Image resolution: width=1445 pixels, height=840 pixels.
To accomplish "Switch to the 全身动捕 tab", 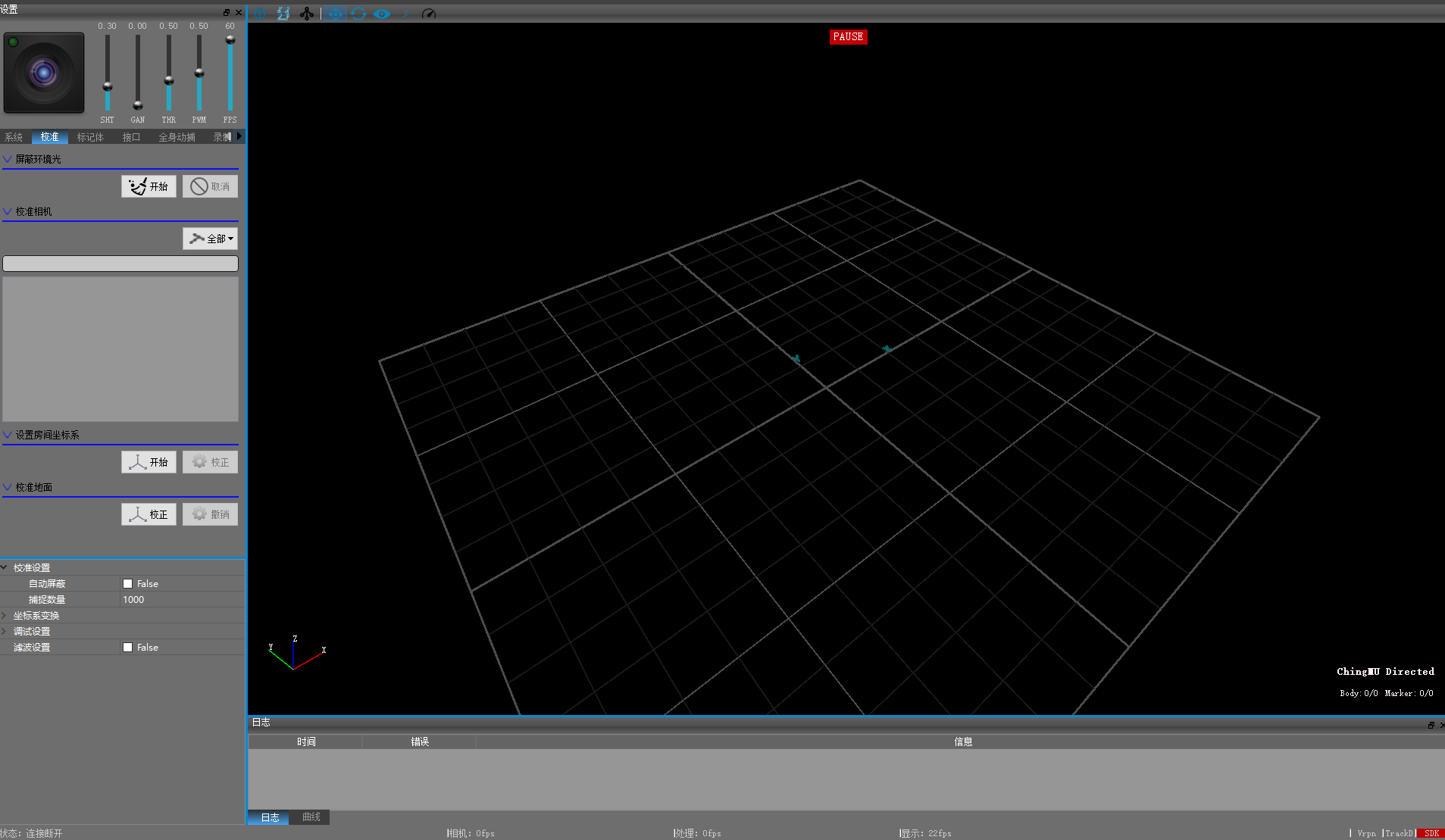I will click(x=177, y=137).
